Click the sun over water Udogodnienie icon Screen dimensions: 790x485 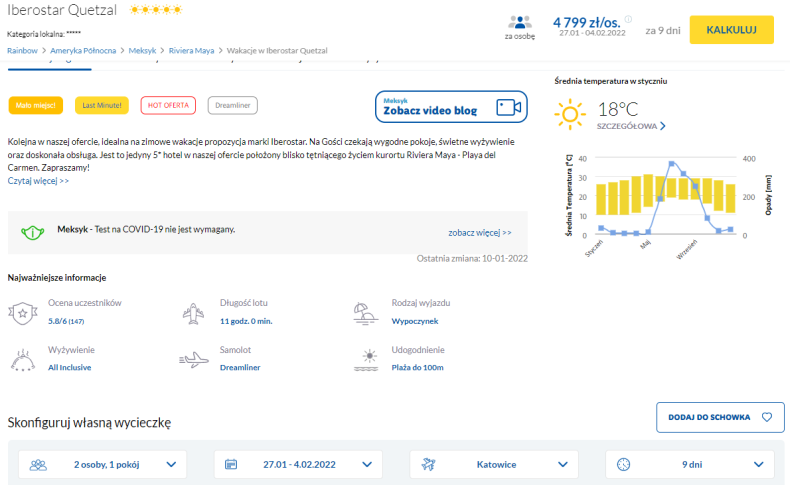[x=366, y=360]
